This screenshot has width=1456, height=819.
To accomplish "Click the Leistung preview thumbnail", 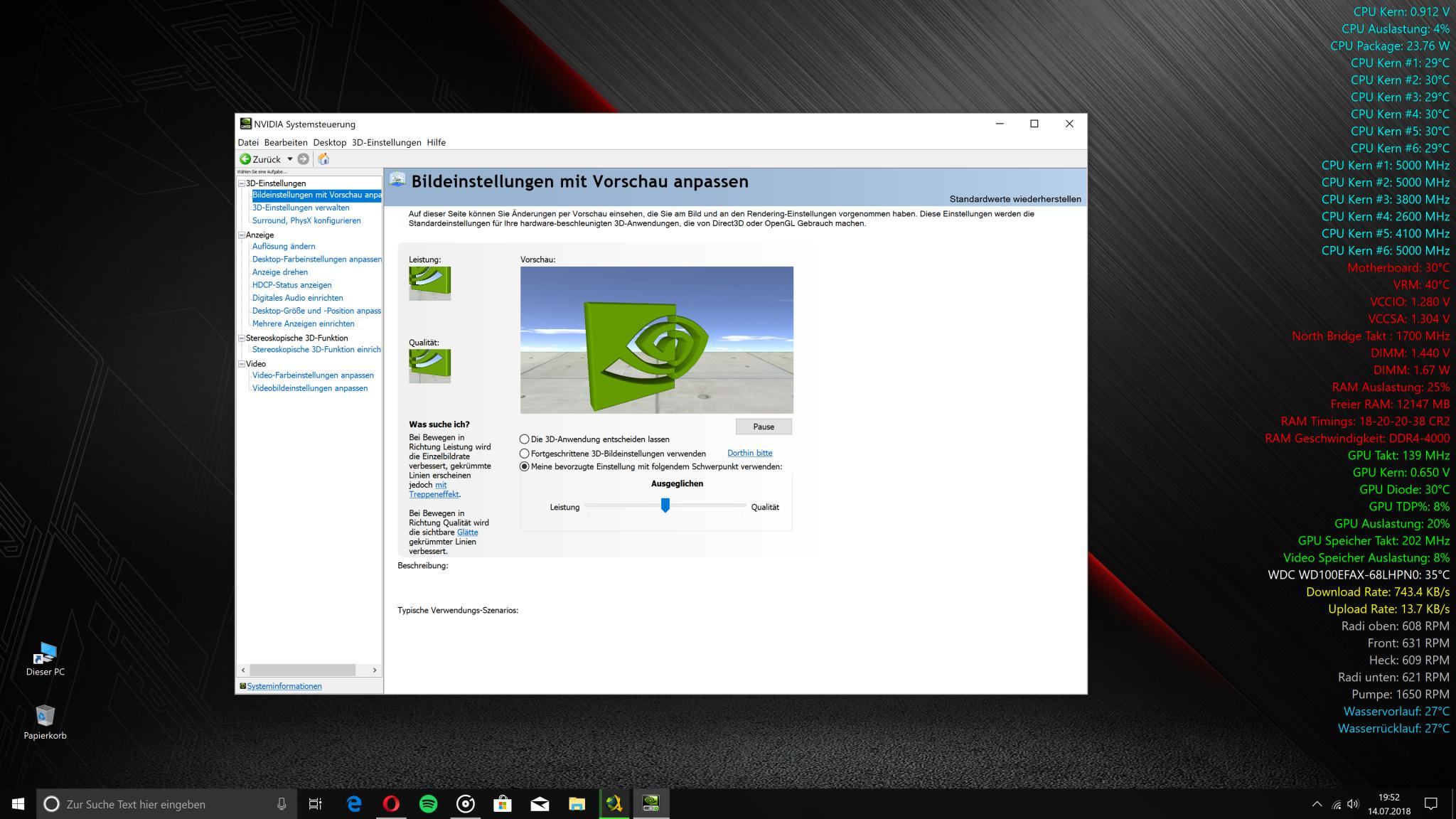I will point(429,283).
